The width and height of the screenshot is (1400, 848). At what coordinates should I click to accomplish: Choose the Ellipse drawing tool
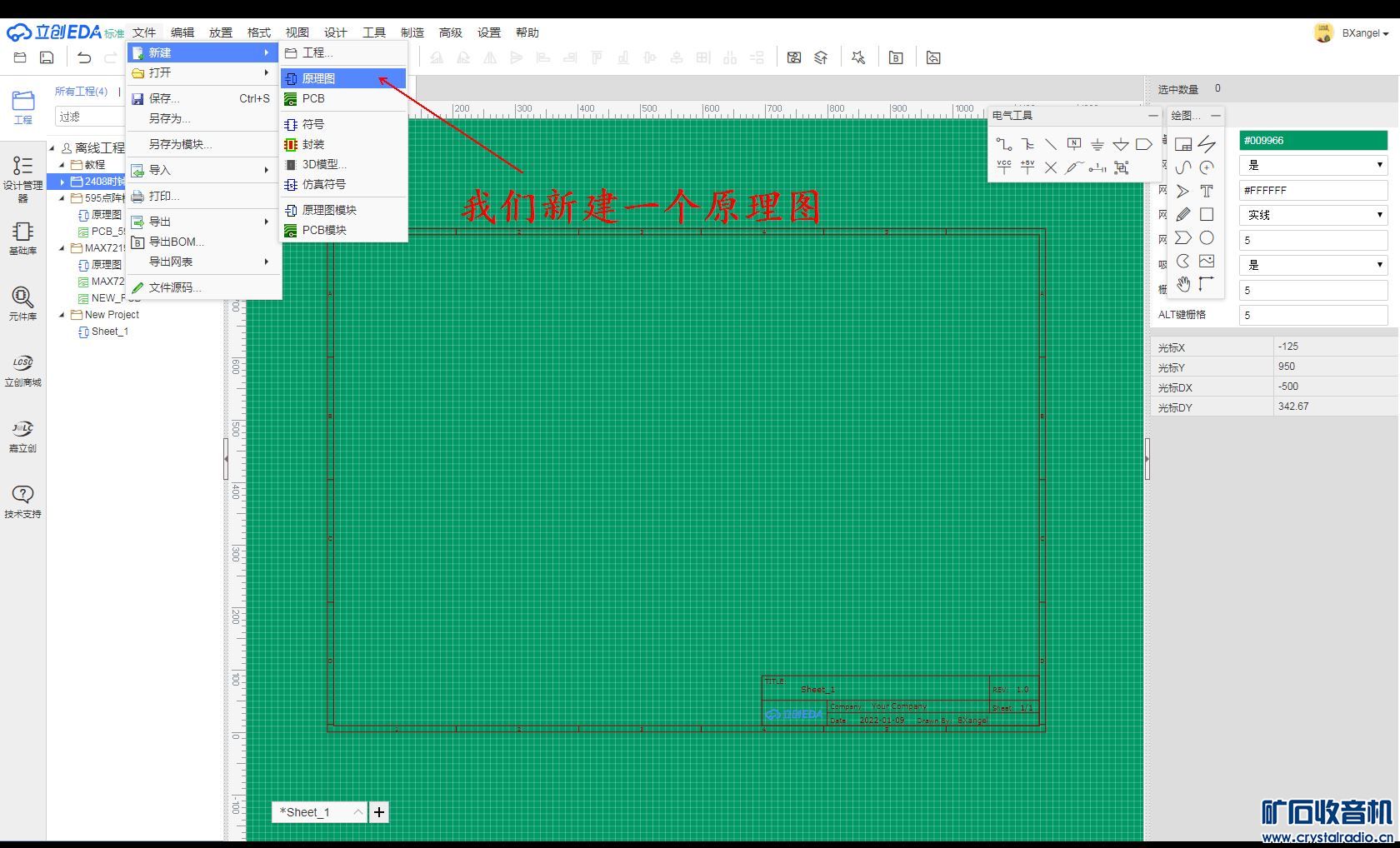point(1207,237)
